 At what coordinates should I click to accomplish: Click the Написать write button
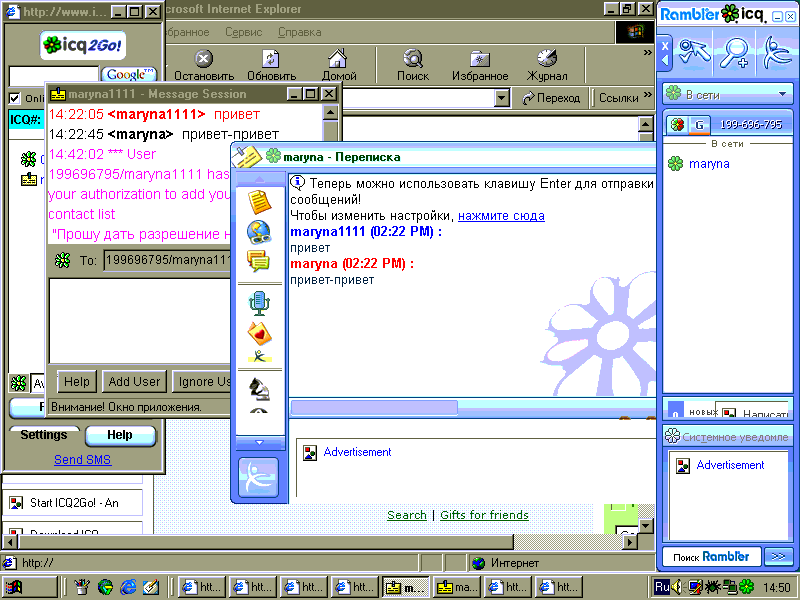pyautogui.click(x=754, y=412)
